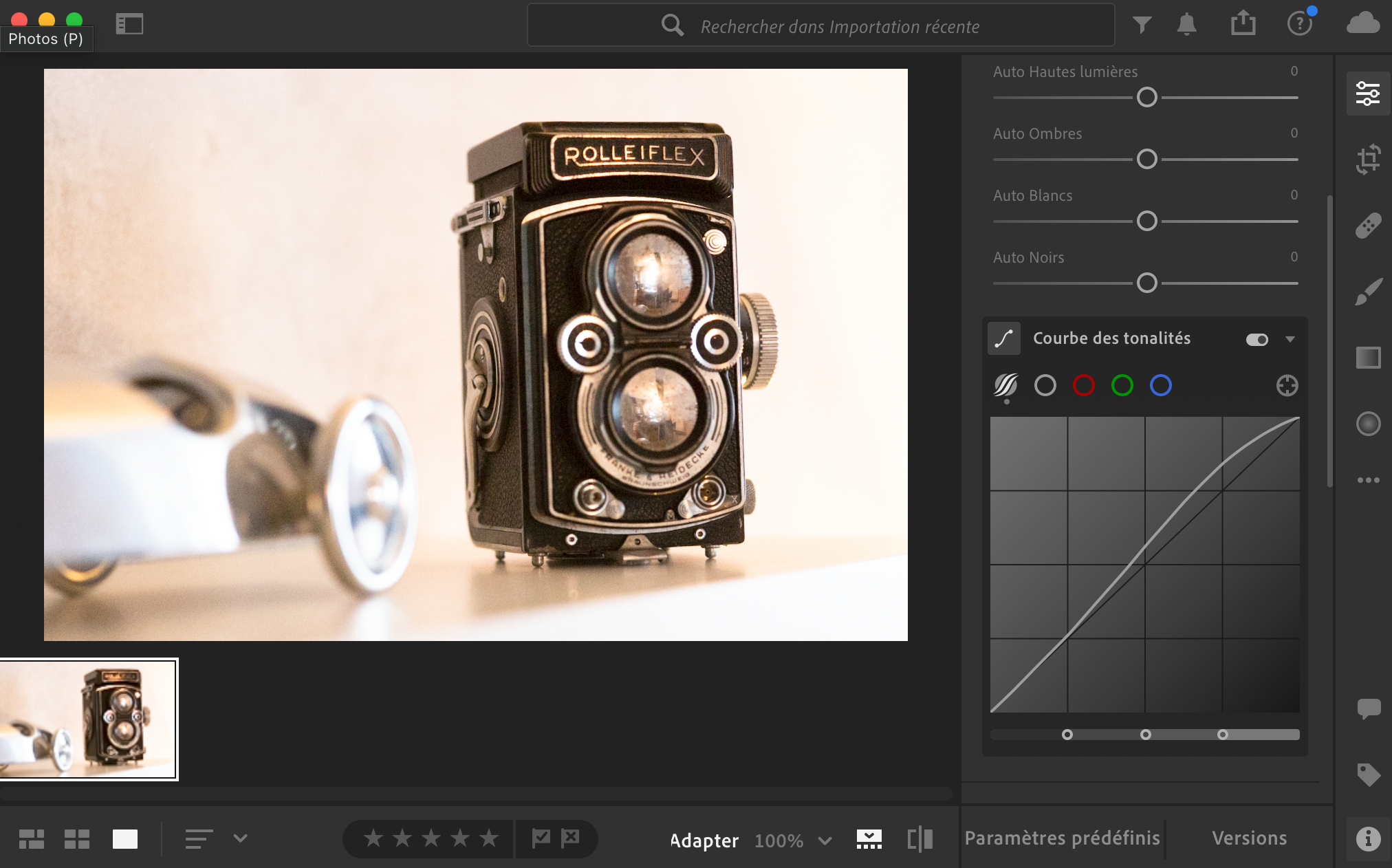Expand the Courbe des tonalités dropdown arrow
The image size is (1392, 868).
click(x=1290, y=339)
